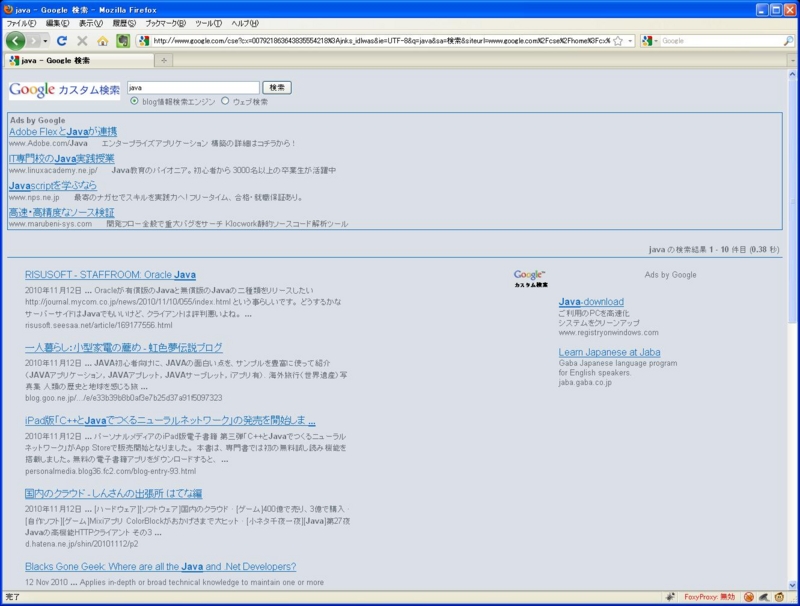
Task: Focus the custom search input containing 'java'
Action: coord(193,88)
